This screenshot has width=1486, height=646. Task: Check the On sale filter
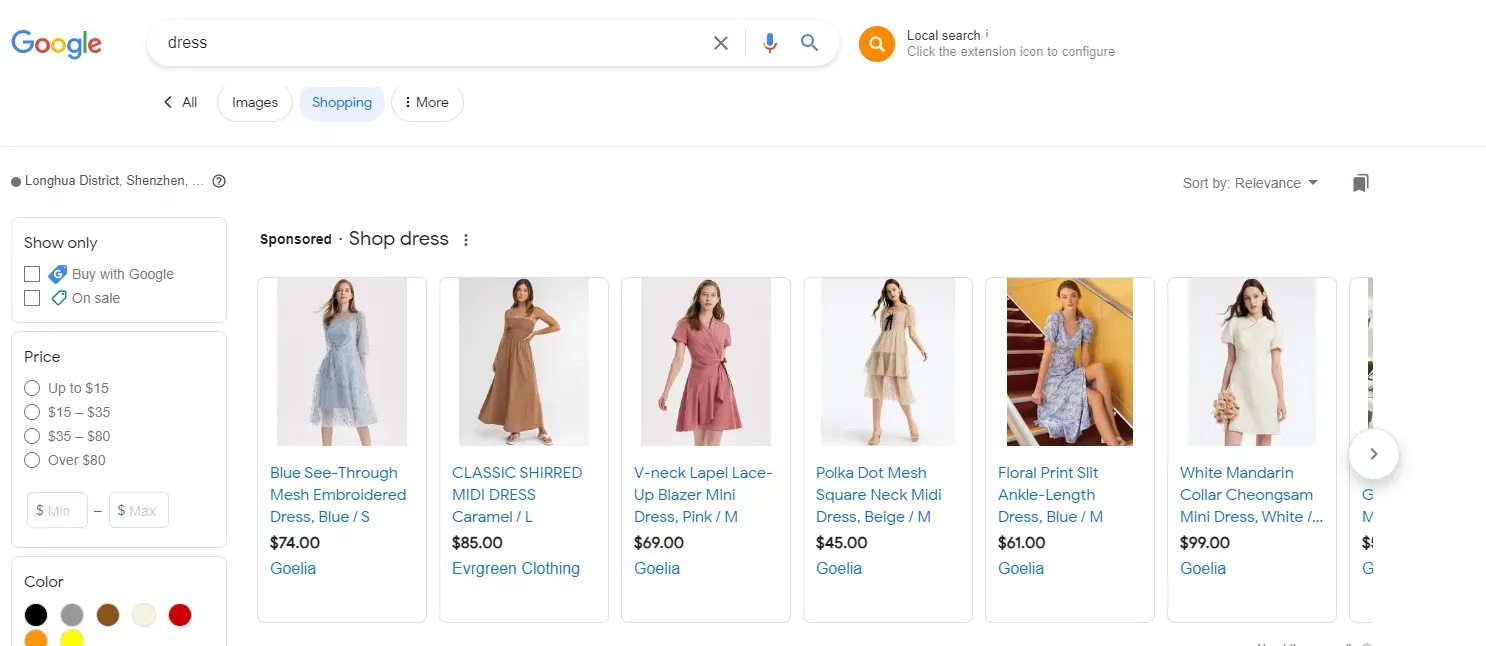(x=32, y=298)
